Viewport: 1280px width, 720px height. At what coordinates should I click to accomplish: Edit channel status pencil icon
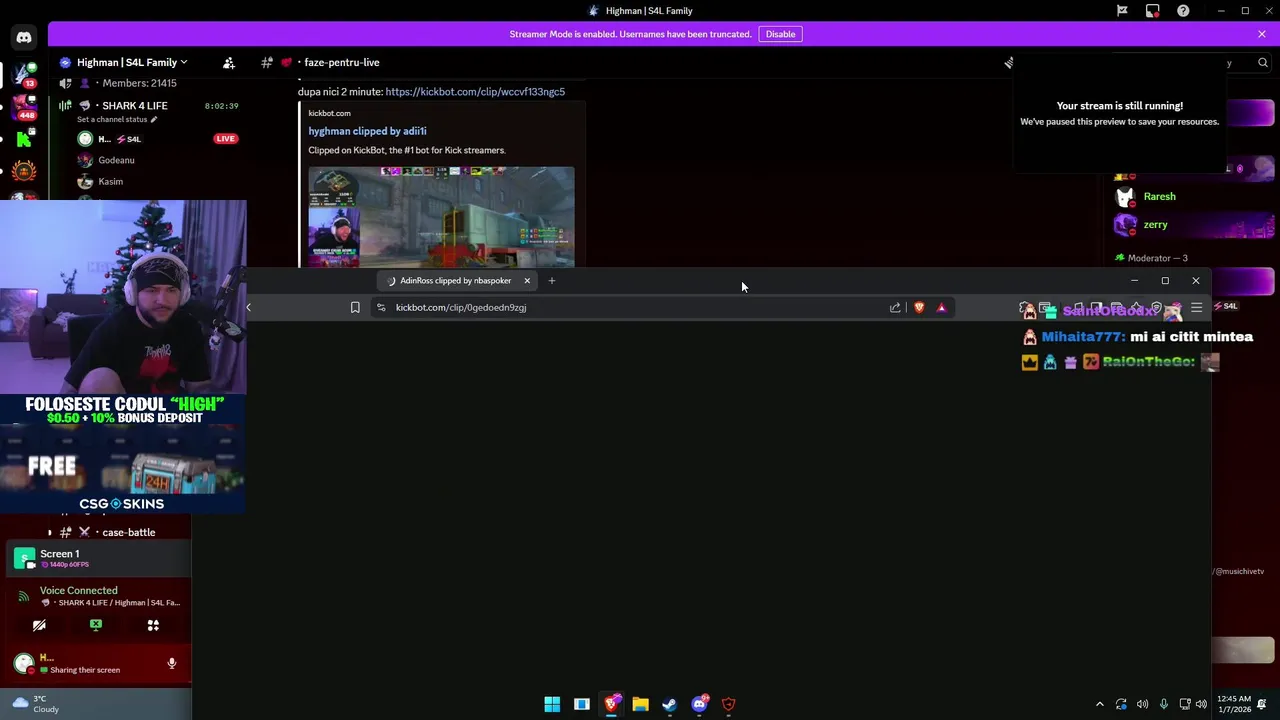click(154, 120)
